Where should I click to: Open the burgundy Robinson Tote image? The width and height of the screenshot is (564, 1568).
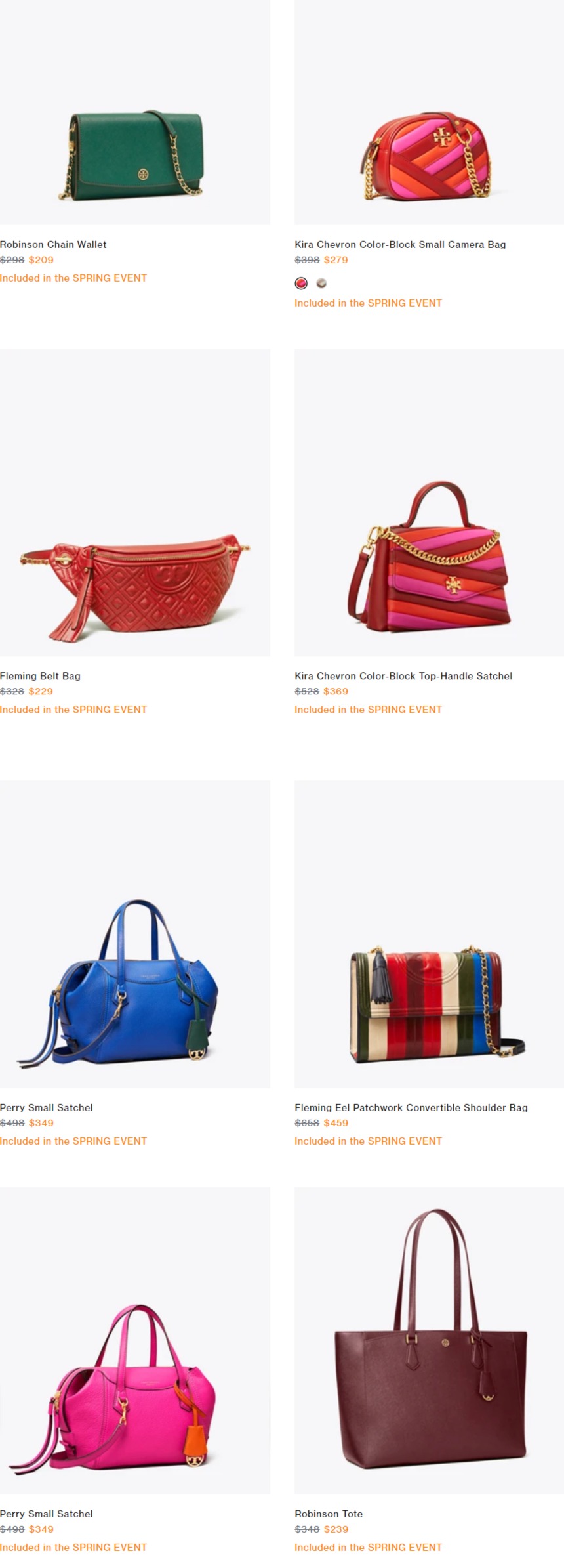(429, 1340)
